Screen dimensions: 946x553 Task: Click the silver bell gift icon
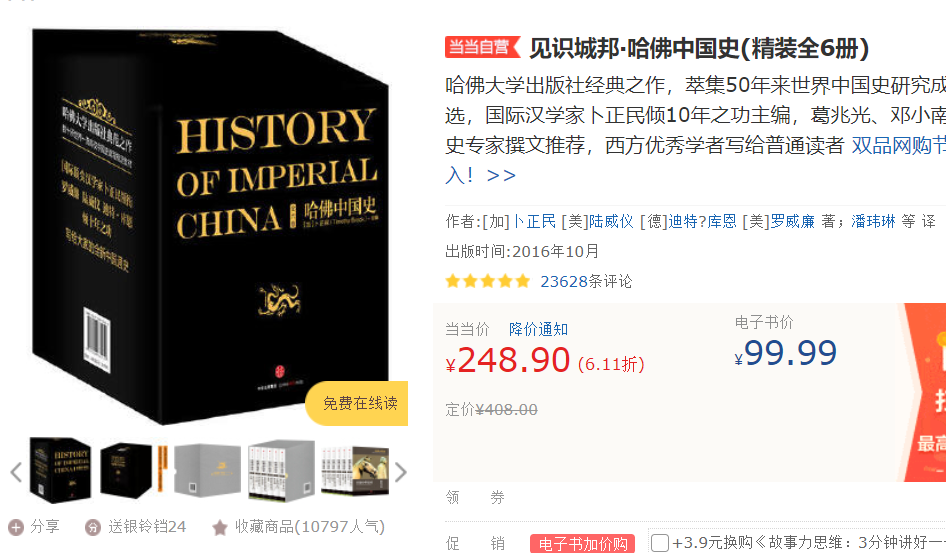pyautogui.click(x=93, y=528)
